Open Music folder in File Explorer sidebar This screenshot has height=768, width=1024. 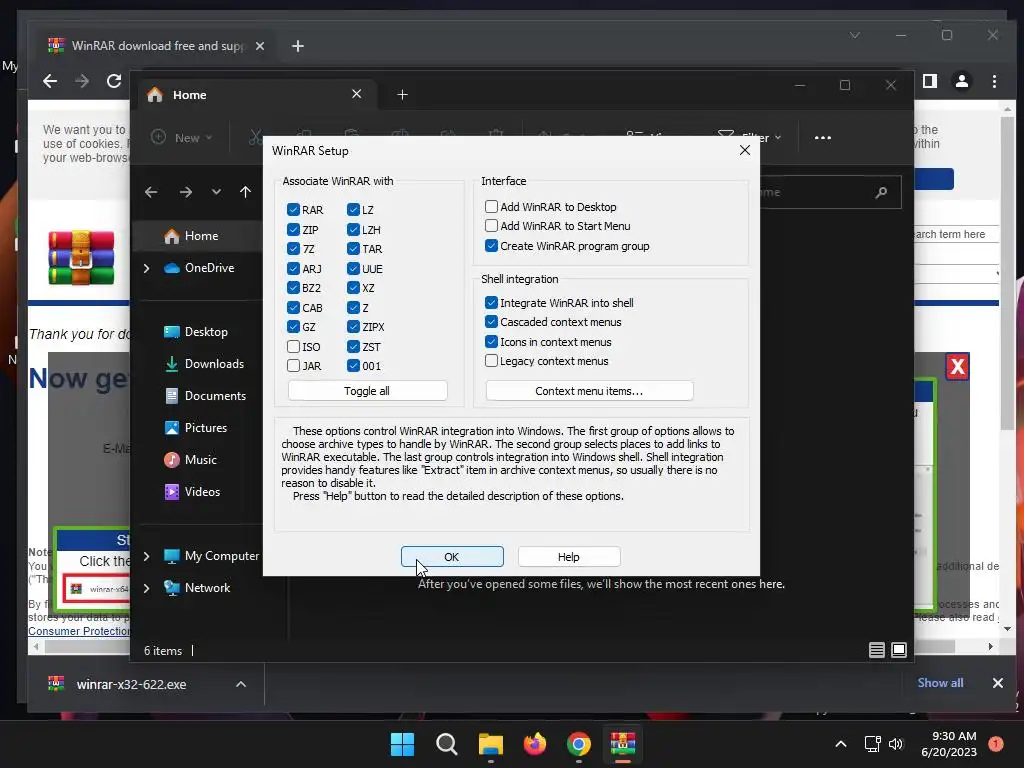coord(190,460)
